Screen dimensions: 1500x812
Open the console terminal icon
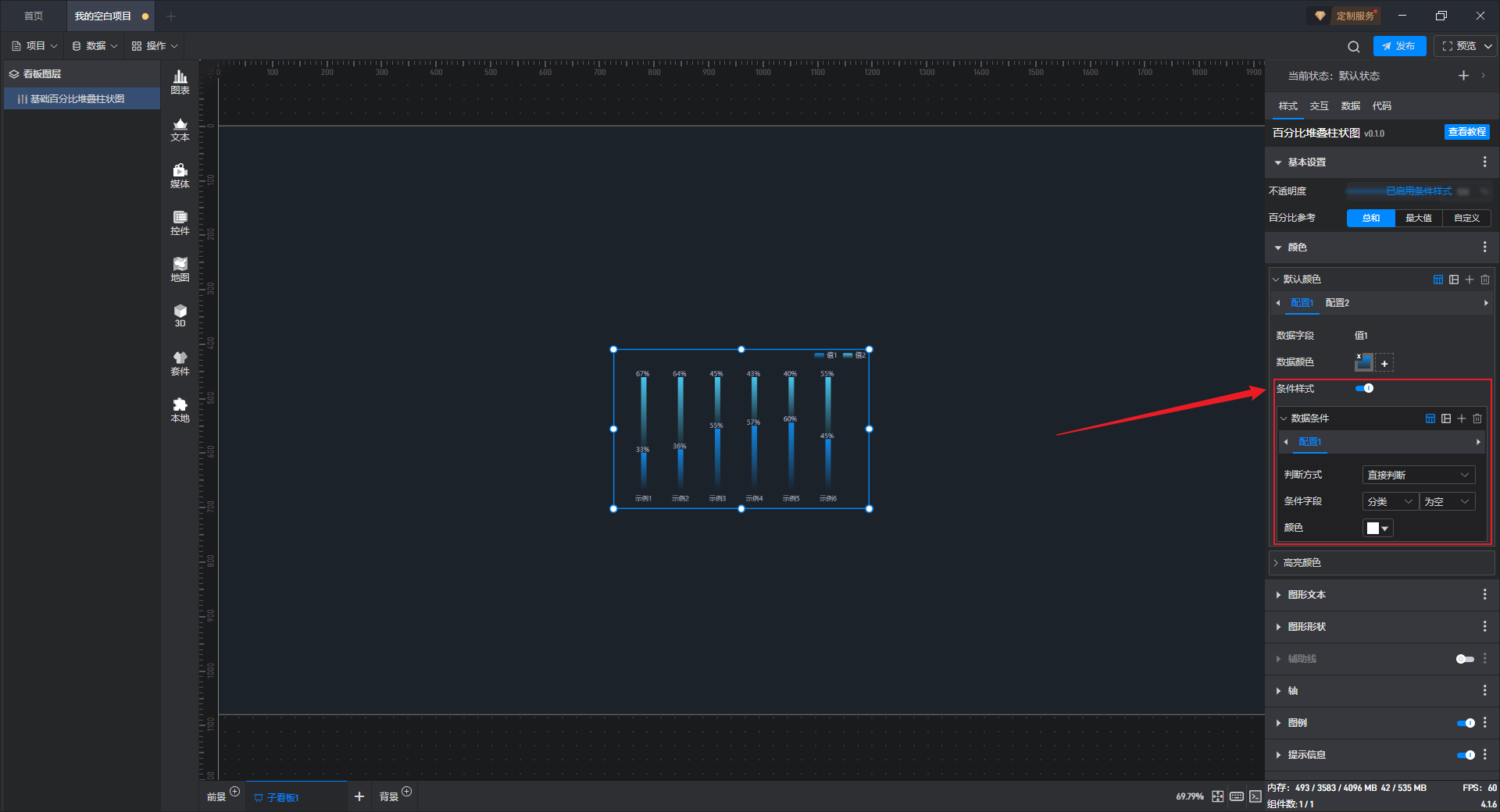click(1255, 796)
